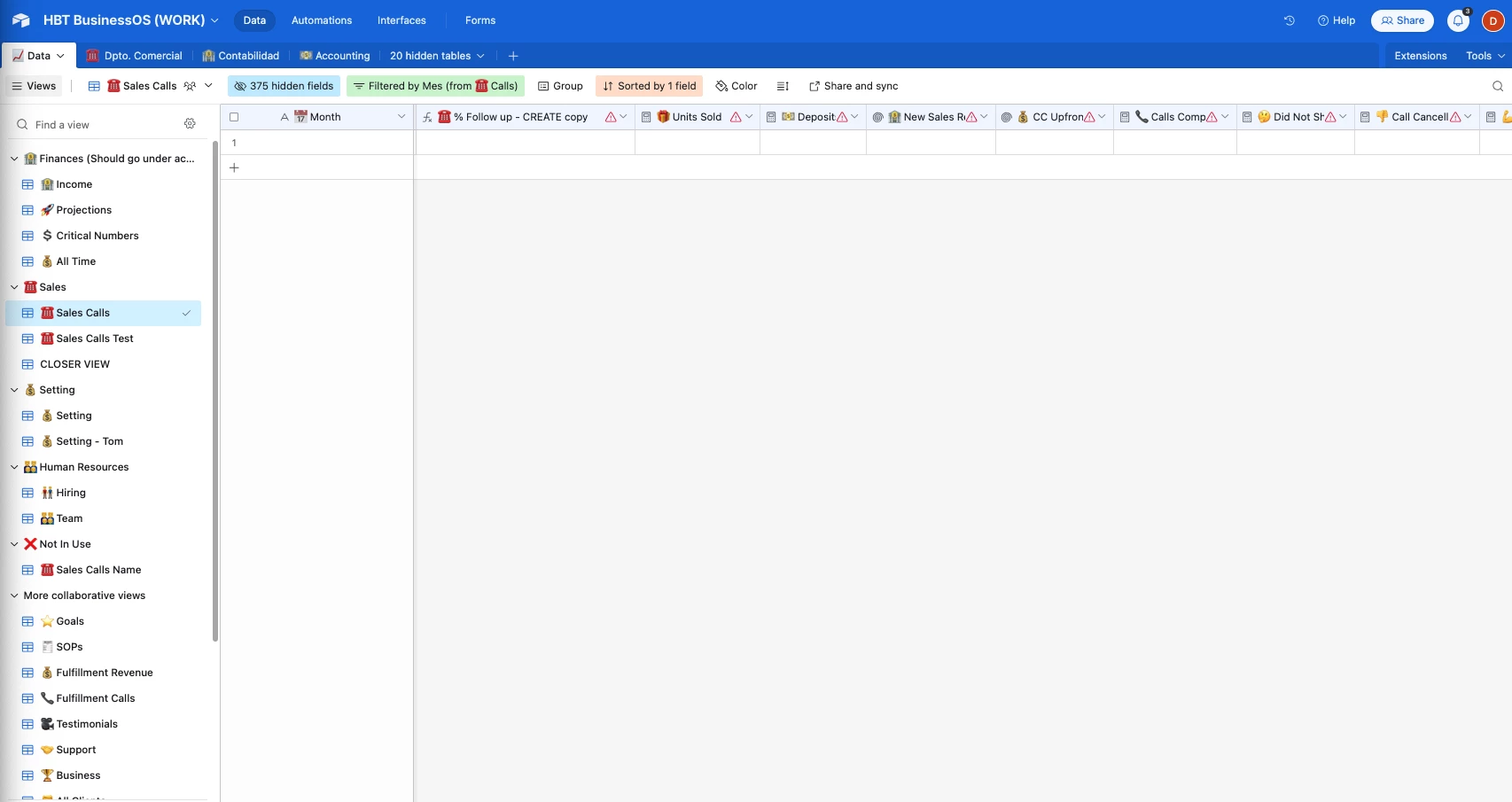Screen dimensions: 1512x802
Task: Switch to the Interfaces tab
Action: (401, 20)
